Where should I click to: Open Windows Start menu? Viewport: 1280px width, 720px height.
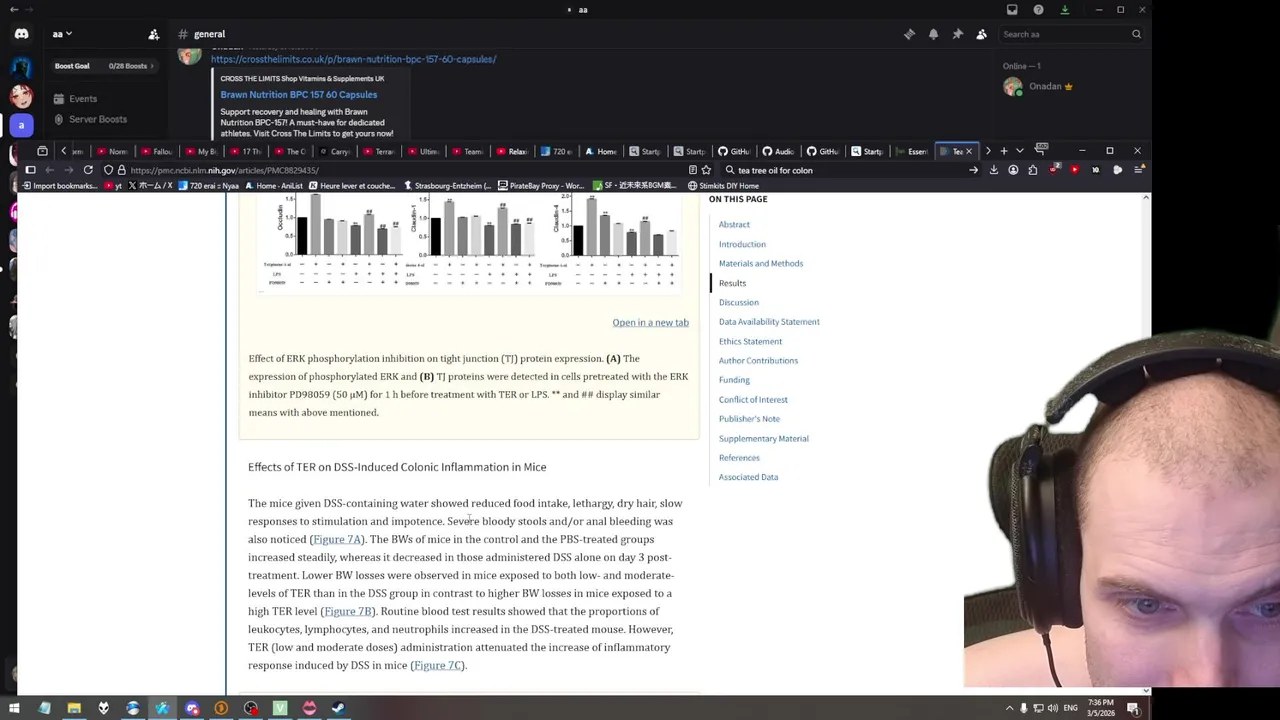[14, 708]
